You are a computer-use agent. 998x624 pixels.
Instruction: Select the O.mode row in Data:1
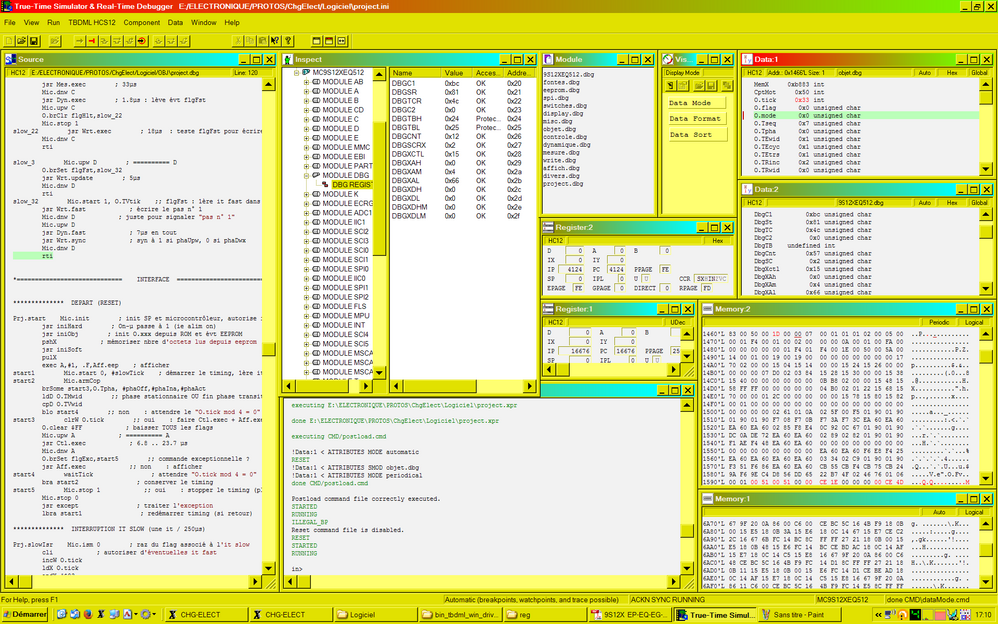[861, 116]
